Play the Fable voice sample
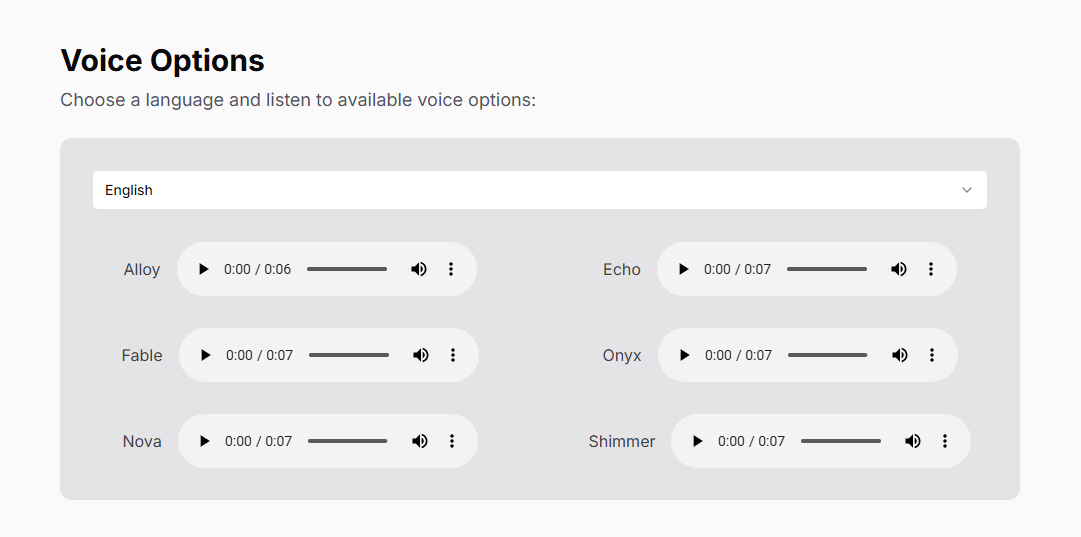This screenshot has width=1081, height=537. click(x=205, y=355)
